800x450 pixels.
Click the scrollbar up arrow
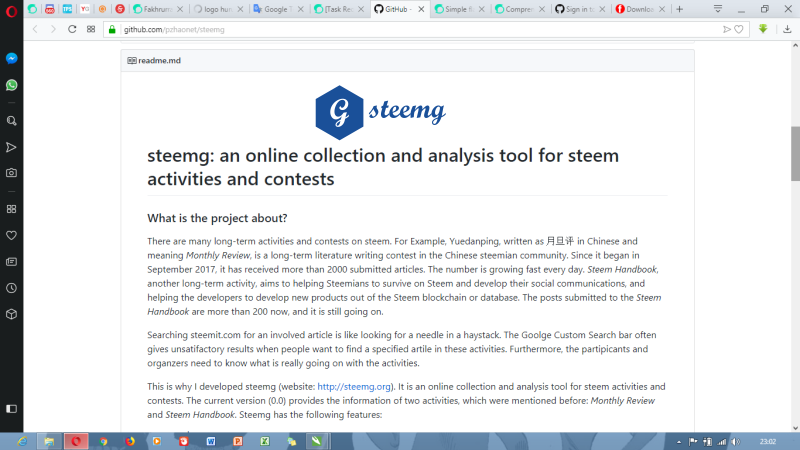[795, 45]
